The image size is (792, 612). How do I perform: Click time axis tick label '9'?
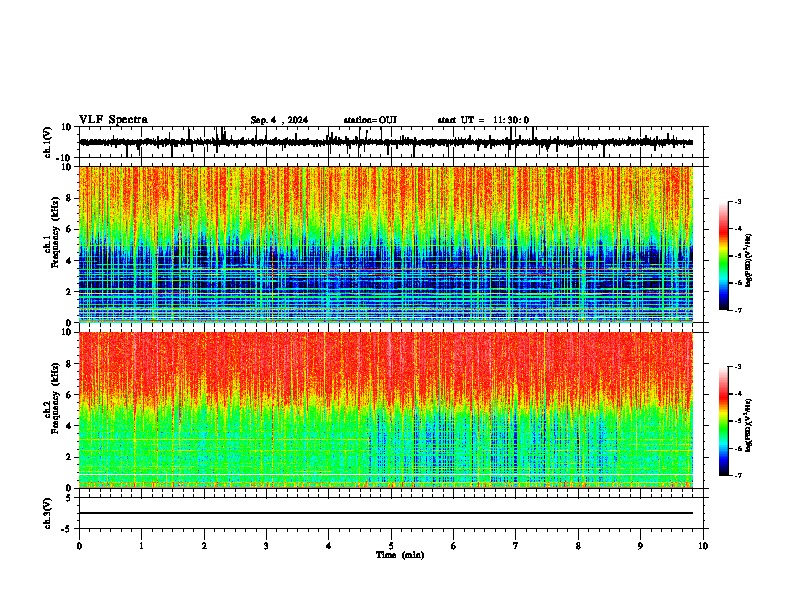tap(640, 546)
